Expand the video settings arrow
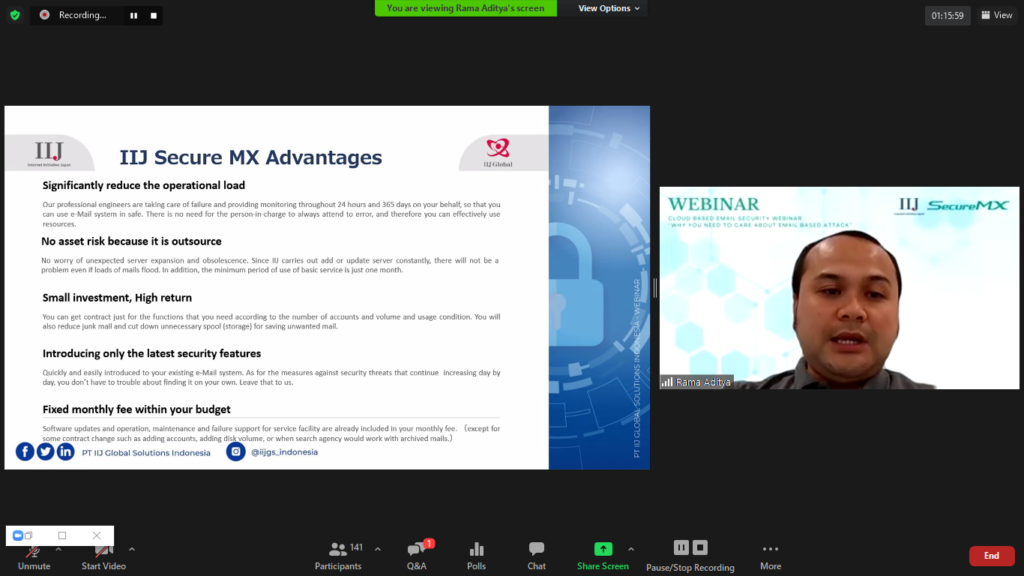1024x576 pixels. click(x=132, y=549)
